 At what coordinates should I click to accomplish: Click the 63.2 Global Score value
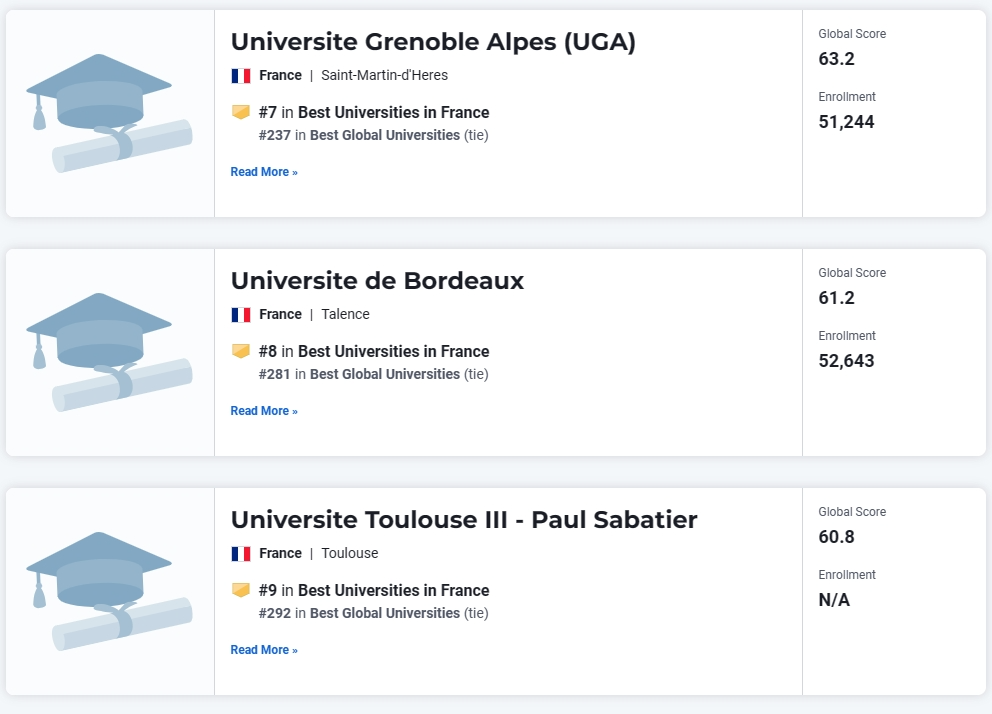[x=836, y=59]
